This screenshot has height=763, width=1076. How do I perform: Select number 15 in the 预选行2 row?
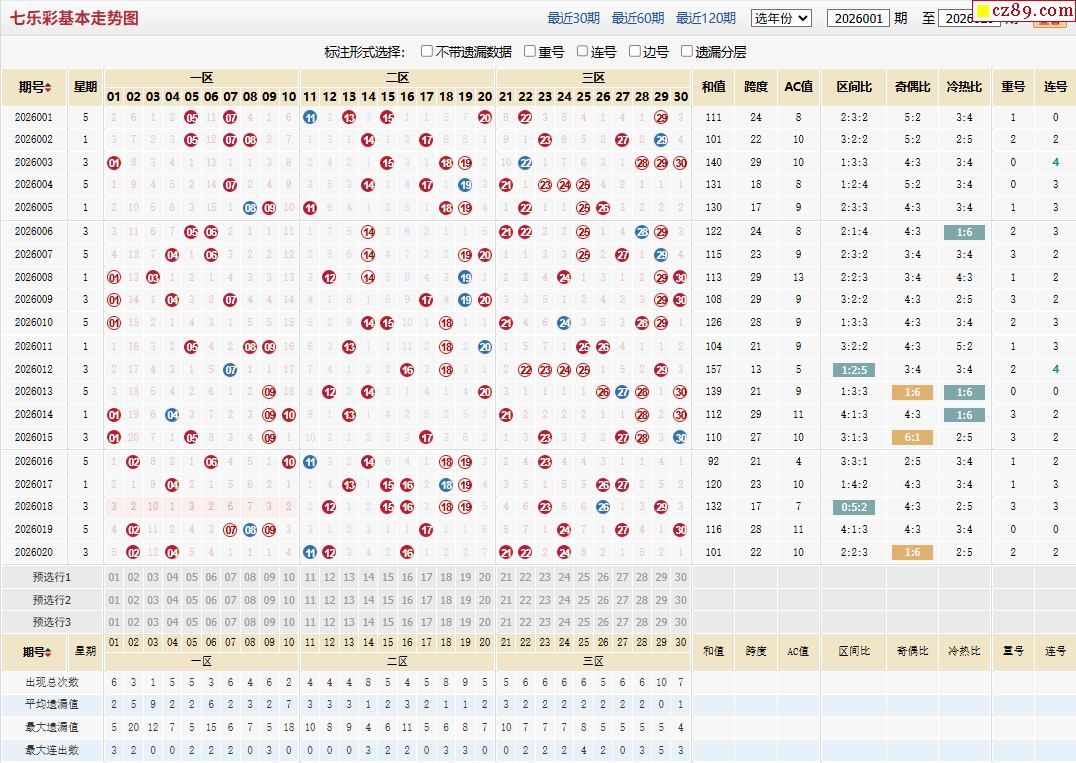click(x=388, y=600)
